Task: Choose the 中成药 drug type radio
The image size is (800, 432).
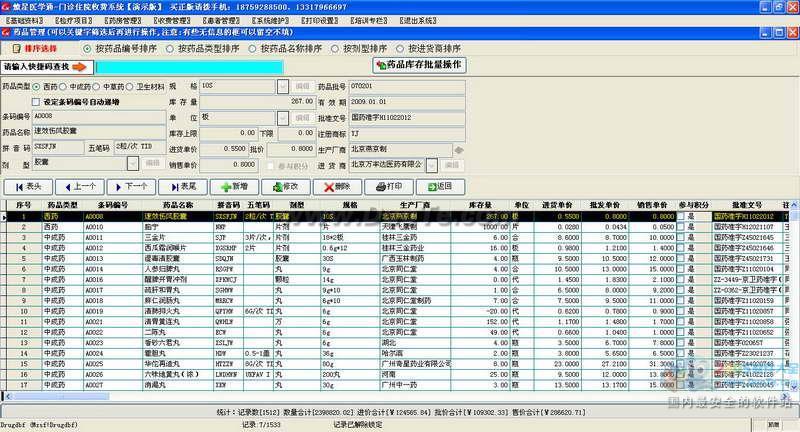Action: tap(75, 87)
